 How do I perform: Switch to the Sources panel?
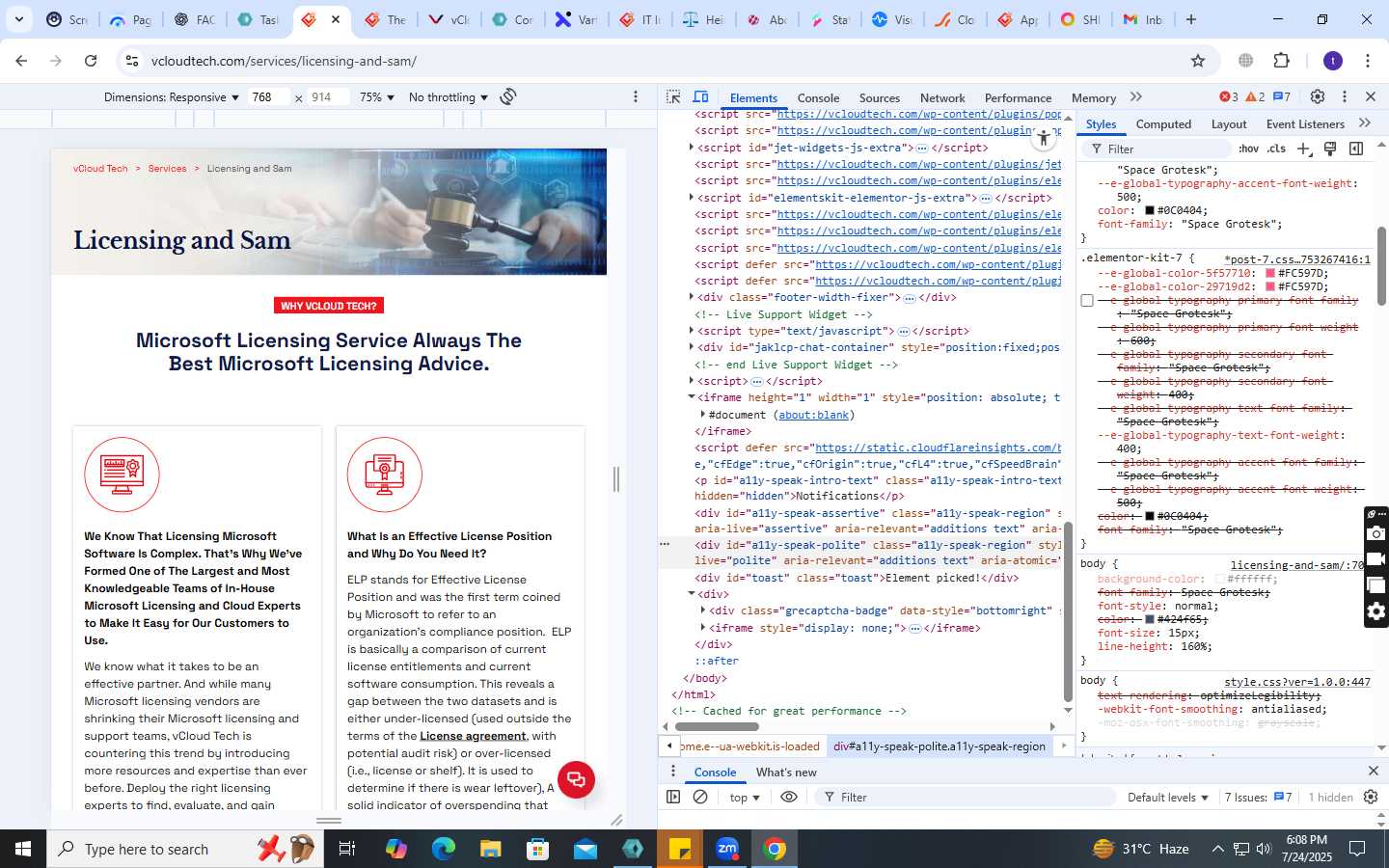coord(880,97)
